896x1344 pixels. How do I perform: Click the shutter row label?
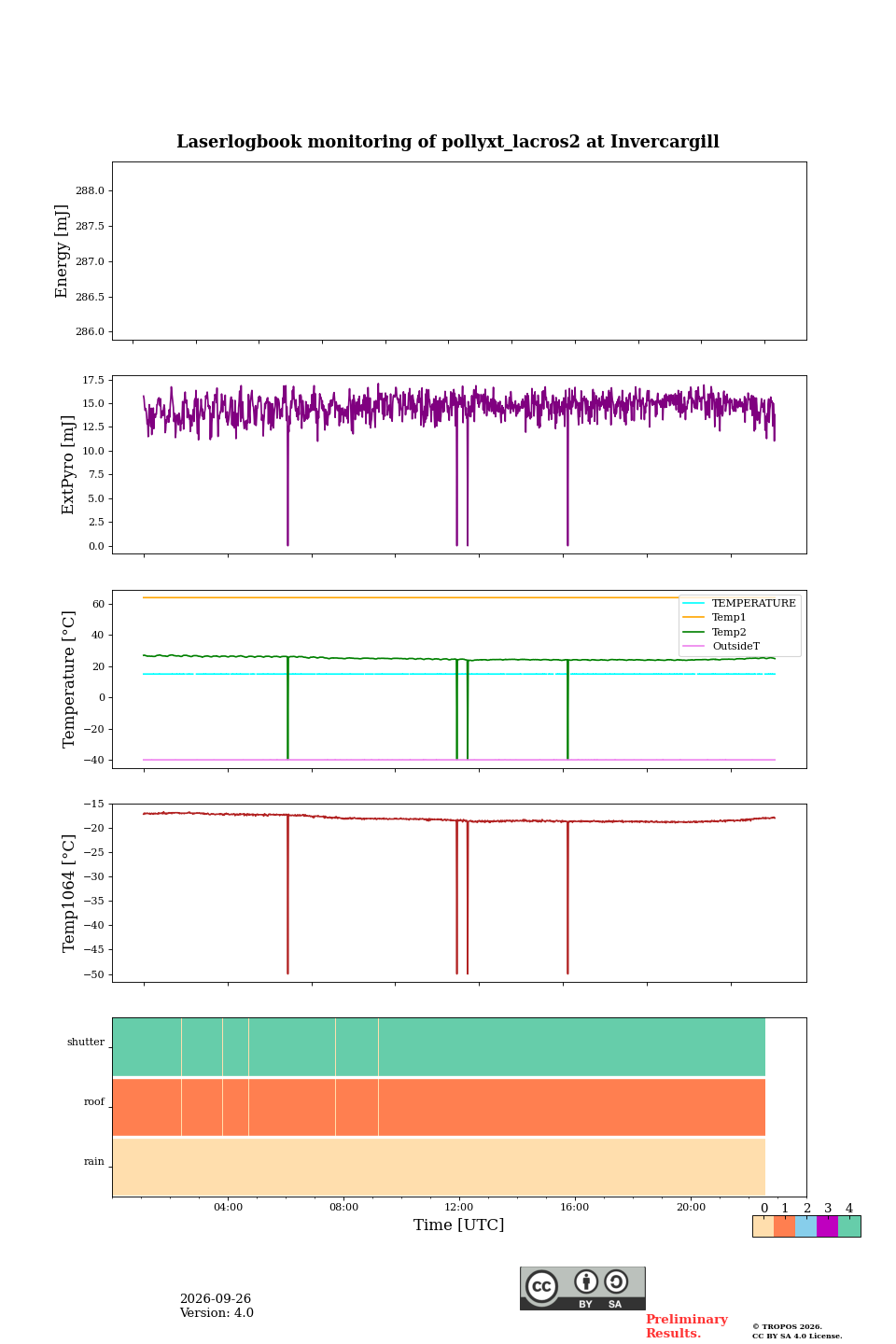coord(86,1042)
